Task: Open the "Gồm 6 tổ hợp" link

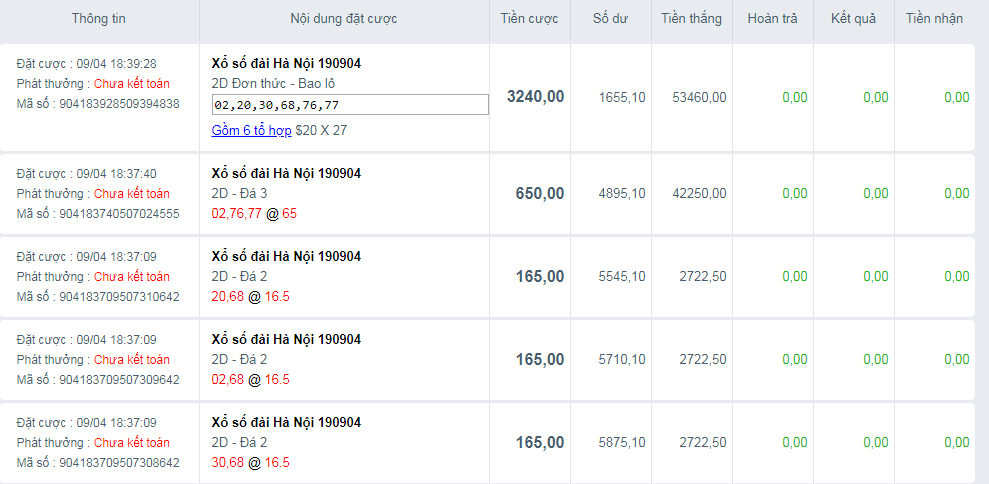Action: coord(252,130)
